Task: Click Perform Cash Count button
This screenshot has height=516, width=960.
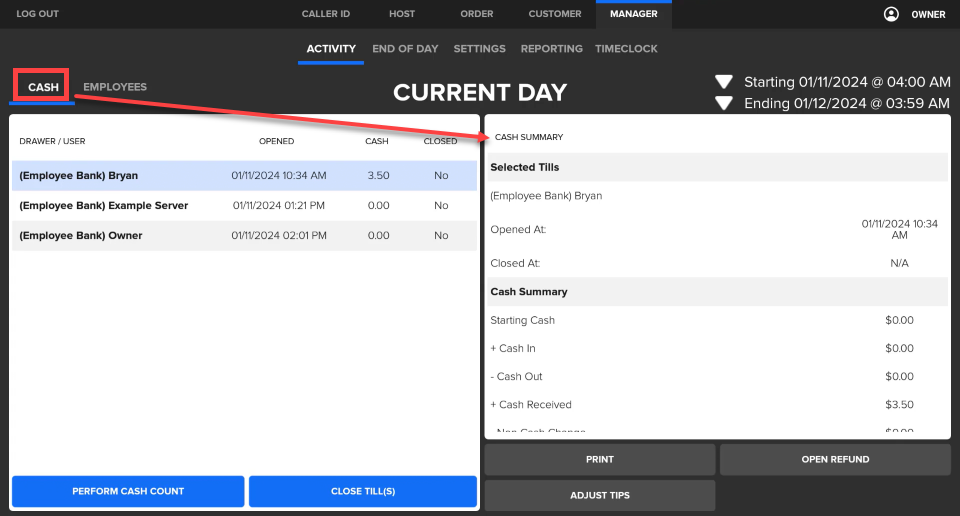Action: click(x=128, y=491)
